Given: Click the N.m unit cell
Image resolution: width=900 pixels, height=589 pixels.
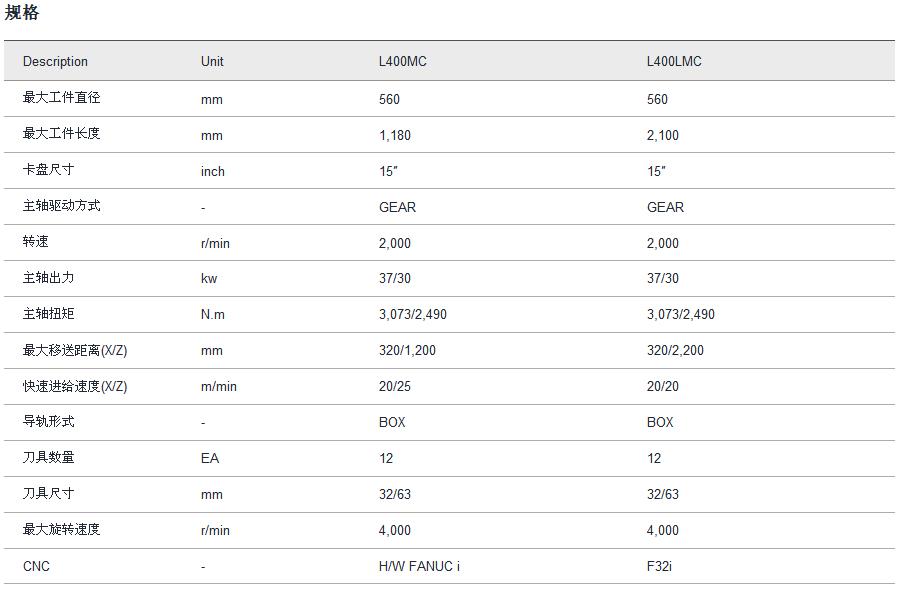Looking at the screenshot, I should [x=213, y=314].
